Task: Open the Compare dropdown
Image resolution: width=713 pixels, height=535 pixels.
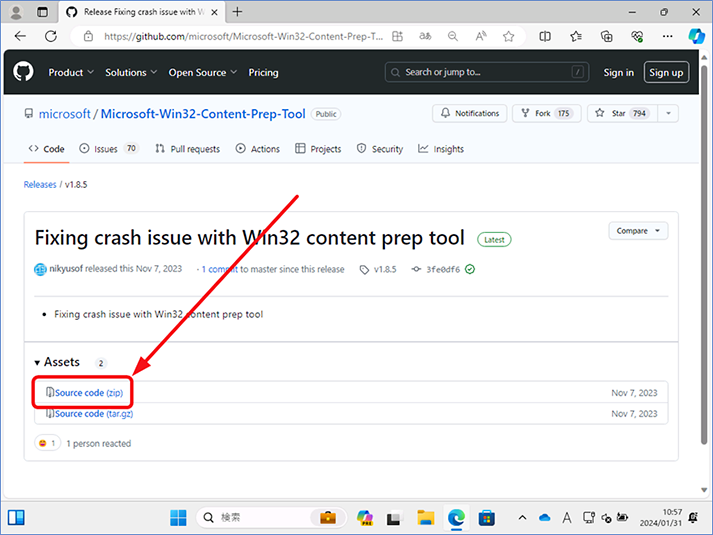Action: 638,231
